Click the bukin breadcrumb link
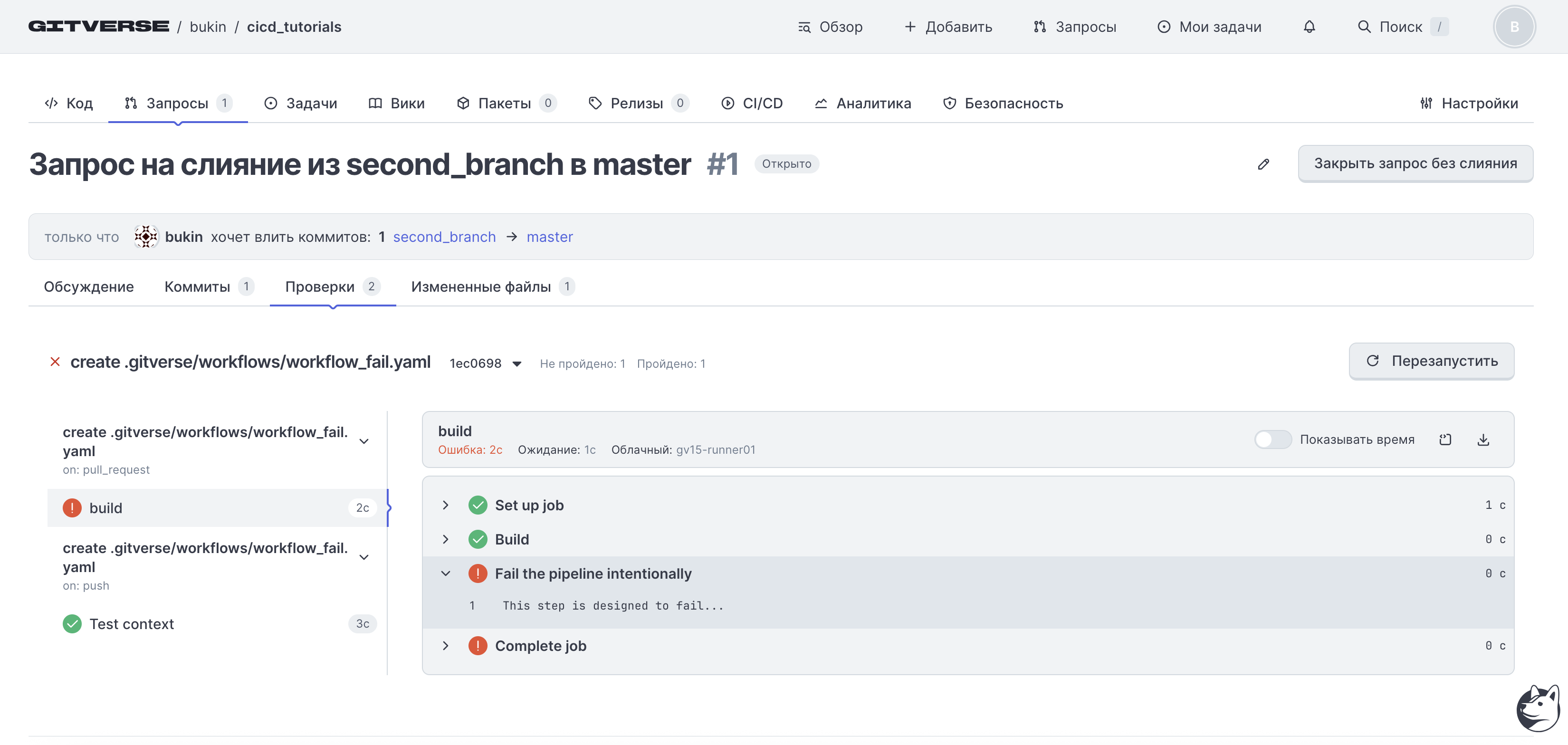This screenshot has width=1568, height=745. coord(208,27)
